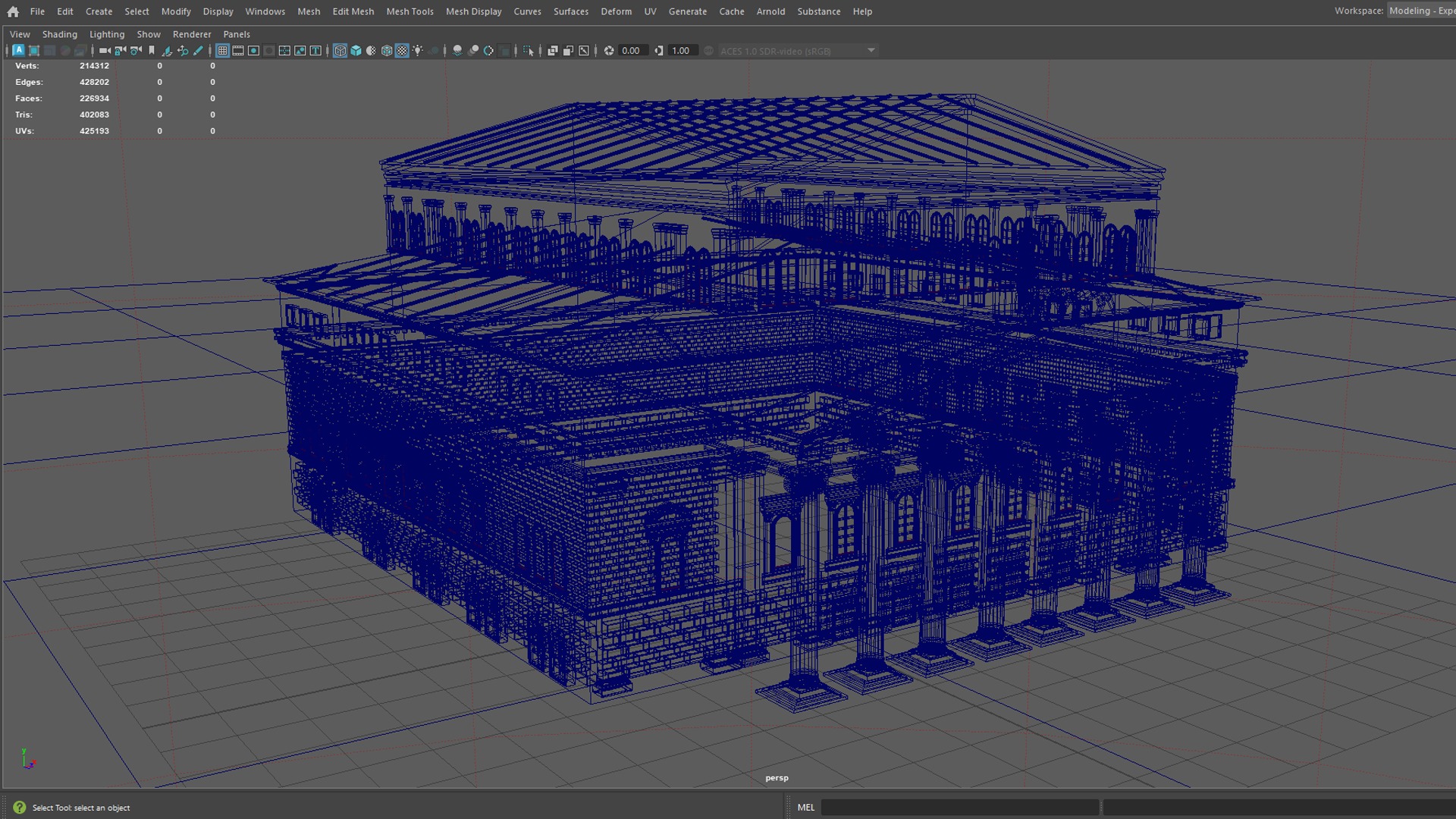Click the viewport axis orientation gizmo
The height and width of the screenshot is (819, 1456).
click(x=27, y=759)
